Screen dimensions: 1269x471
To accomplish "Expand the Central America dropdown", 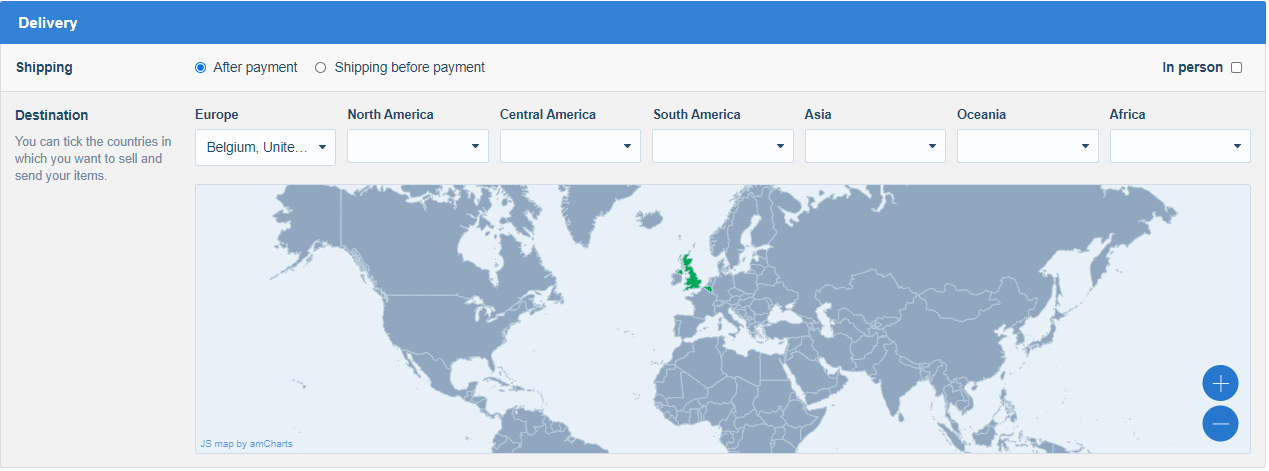I will 570,146.
